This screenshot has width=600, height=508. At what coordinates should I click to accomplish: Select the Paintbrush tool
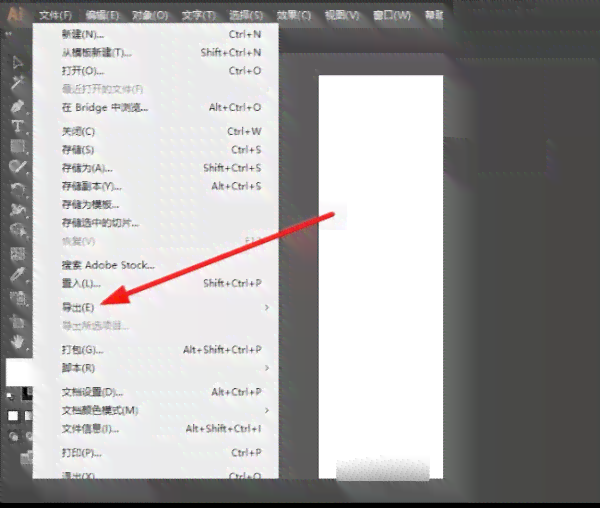[x=18, y=167]
